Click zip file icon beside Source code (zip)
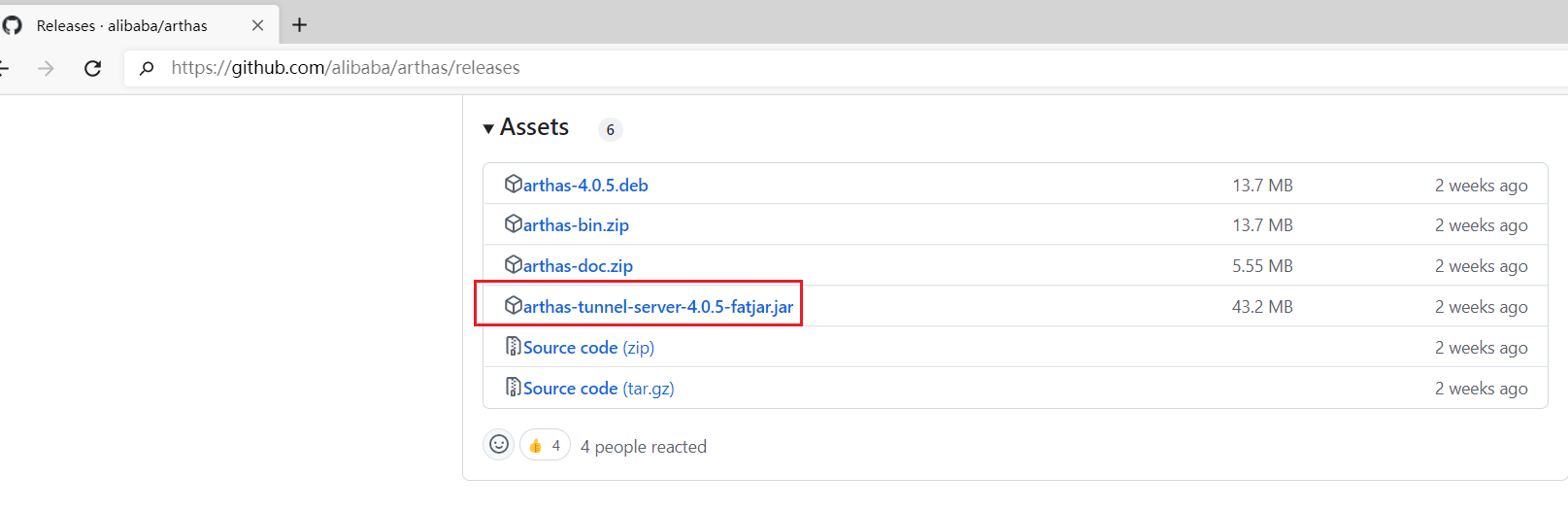The image size is (1568, 510). 514,346
